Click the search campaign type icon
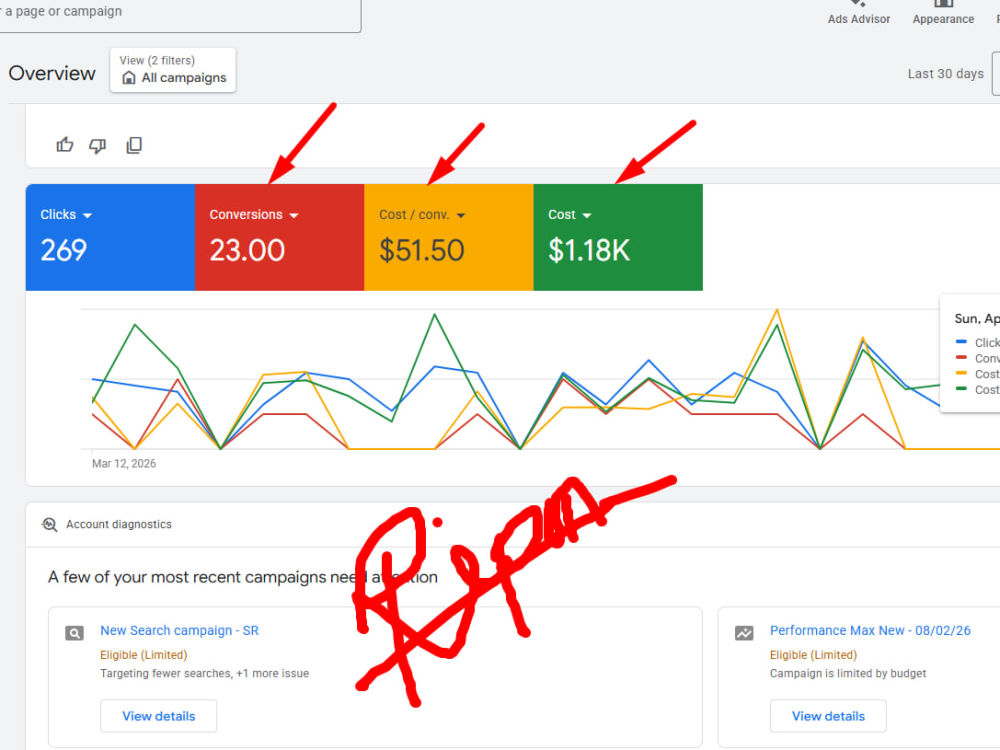 pos(75,633)
